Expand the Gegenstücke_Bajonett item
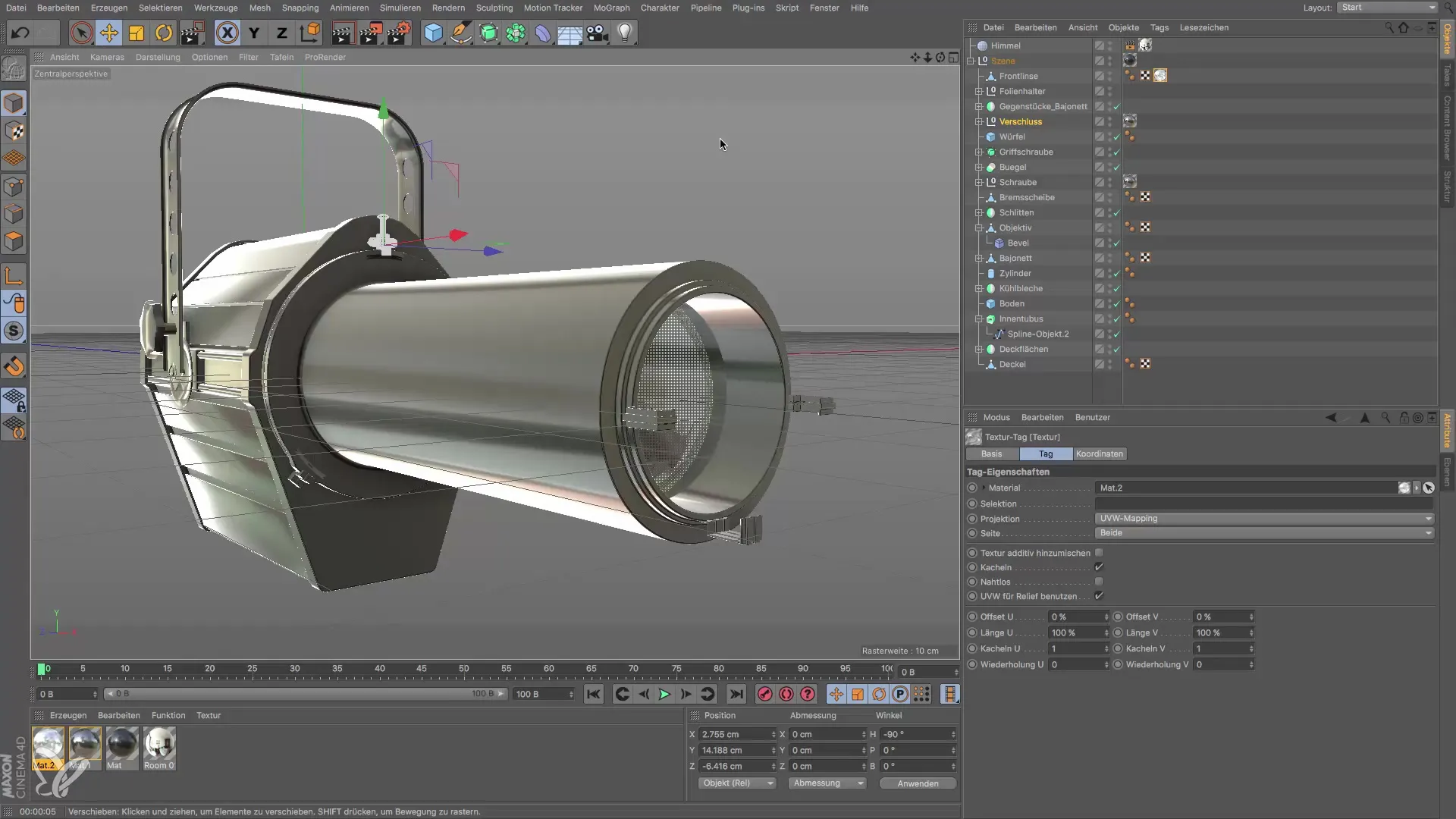The height and width of the screenshot is (819, 1456). pyautogui.click(x=978, y=106)
